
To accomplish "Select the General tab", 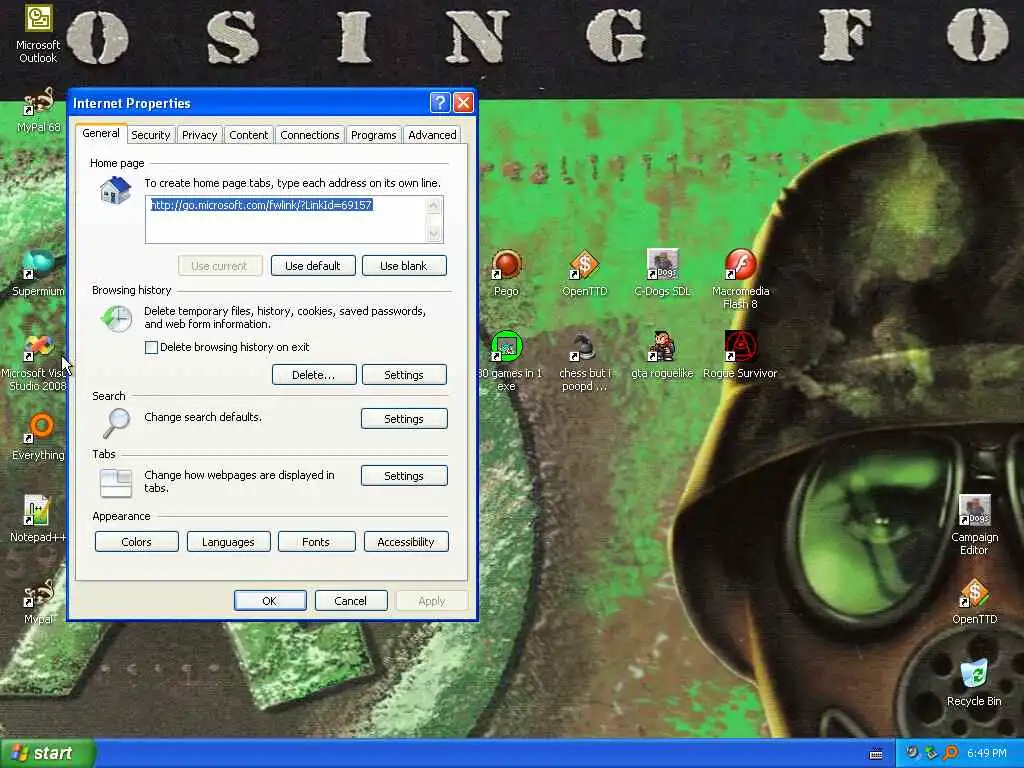I will [x=101, y=133].
